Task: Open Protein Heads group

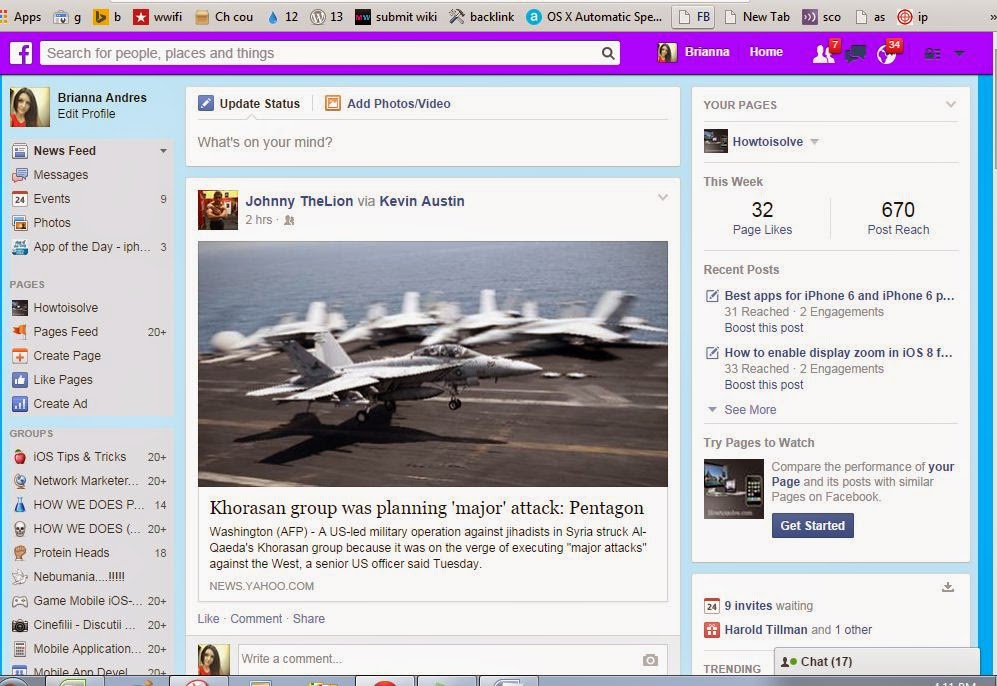Action: pos(71,553)
